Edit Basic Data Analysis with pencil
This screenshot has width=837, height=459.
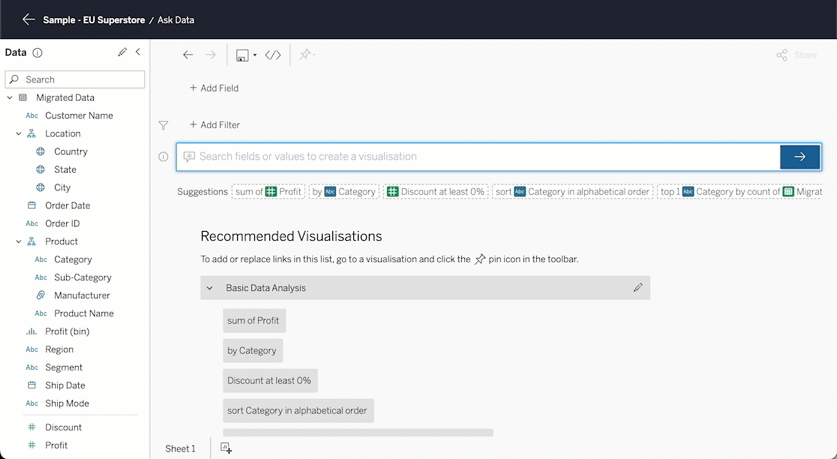coord(638,288)
